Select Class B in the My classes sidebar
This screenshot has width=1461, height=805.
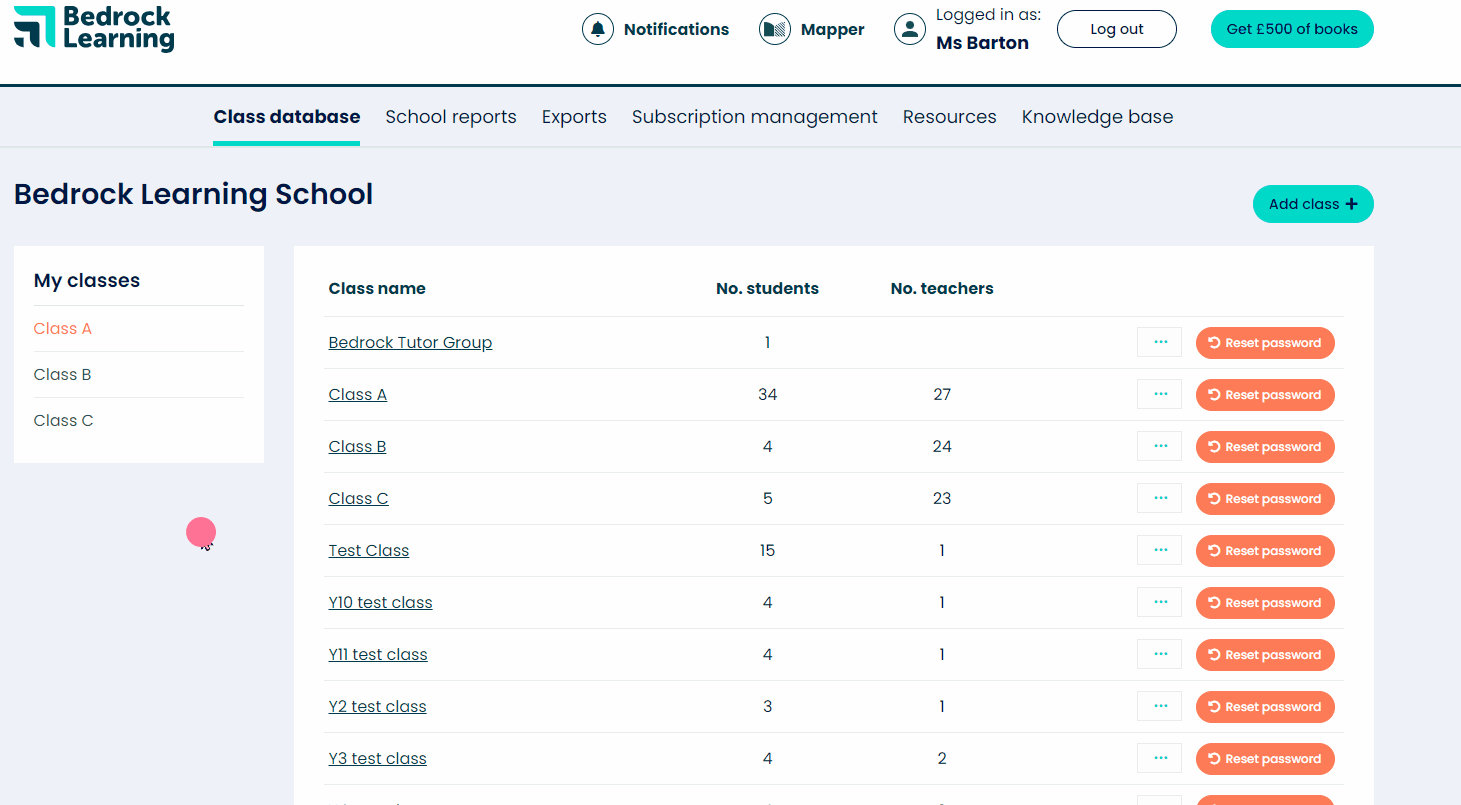[62, 374]
